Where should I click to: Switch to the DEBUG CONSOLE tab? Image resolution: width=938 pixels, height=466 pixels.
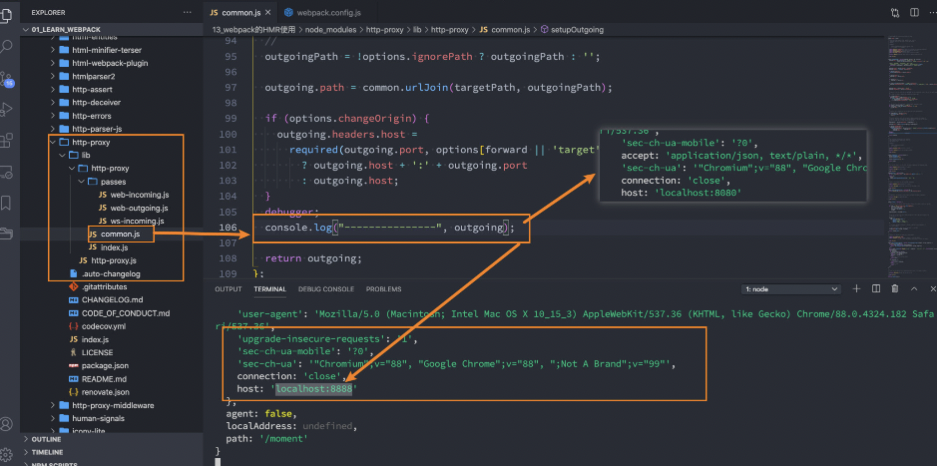pyautogui.click(x=326, y=289)
